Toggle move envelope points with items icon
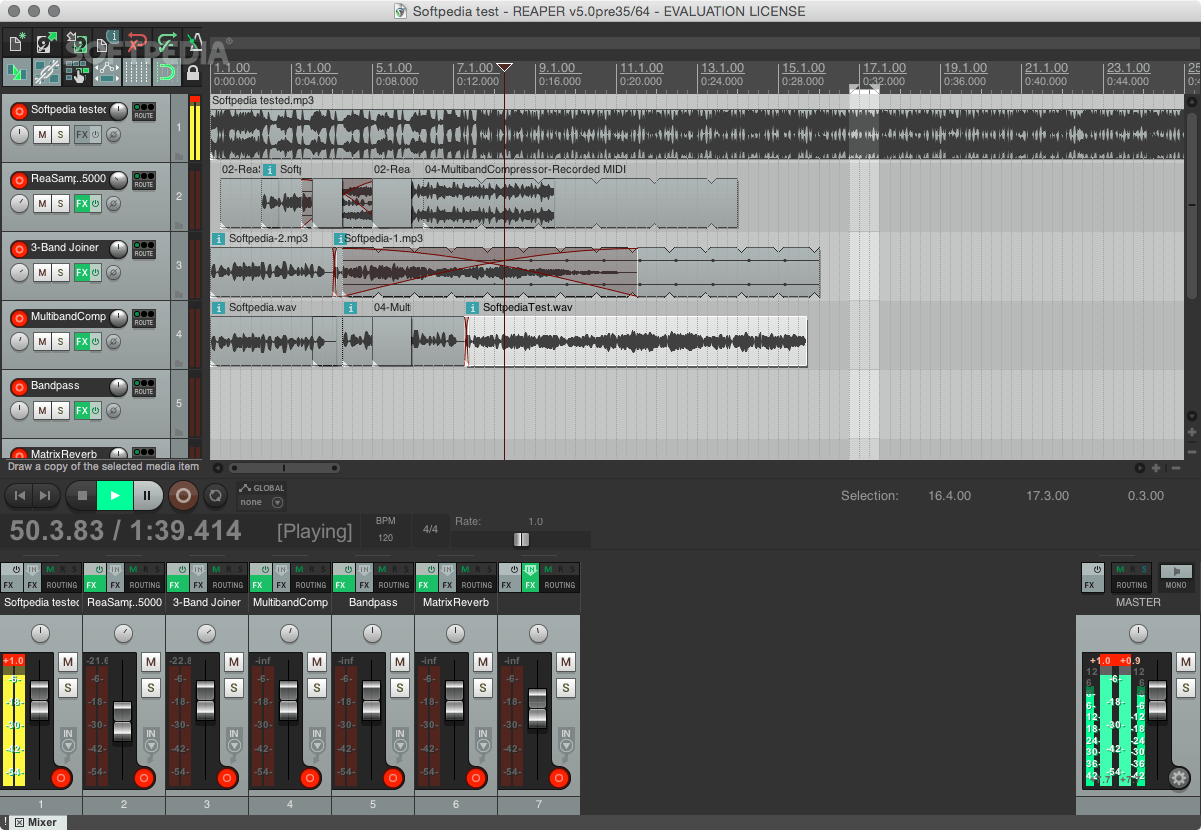Image resolution: width=1201 pixels, height=830 pixels. 106,72
